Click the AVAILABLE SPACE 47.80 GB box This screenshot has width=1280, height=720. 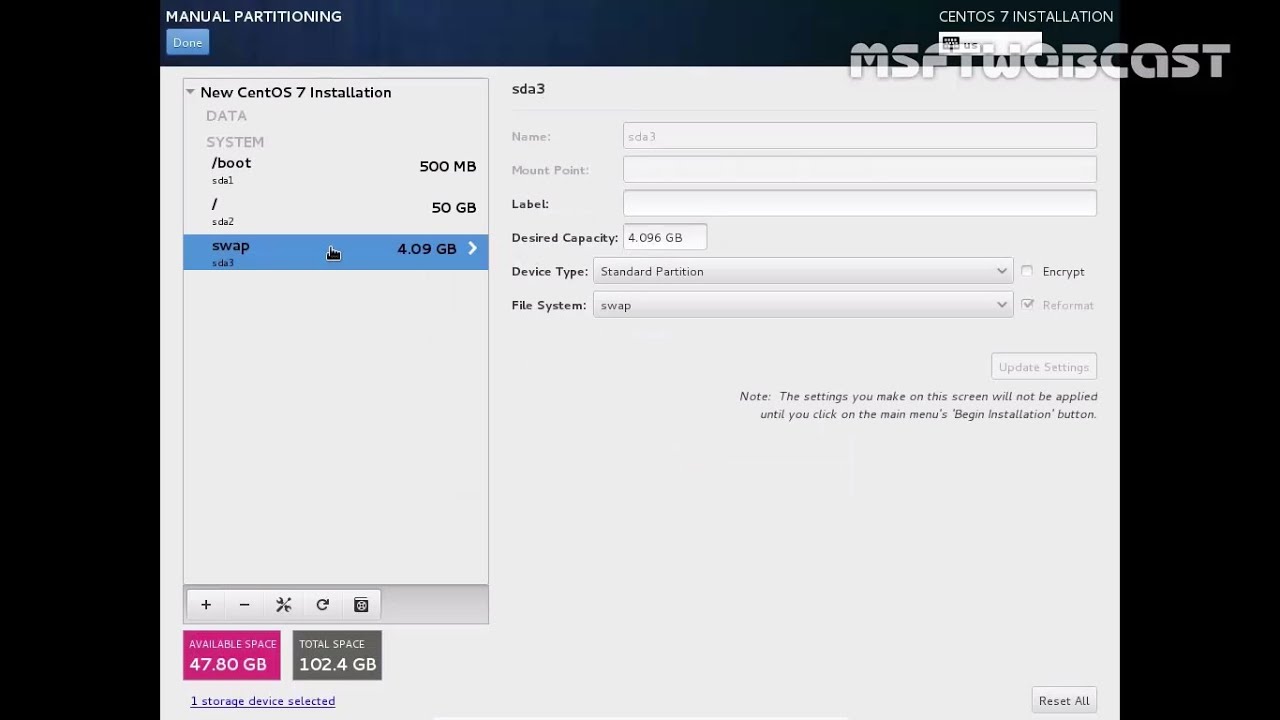point(232,655)
